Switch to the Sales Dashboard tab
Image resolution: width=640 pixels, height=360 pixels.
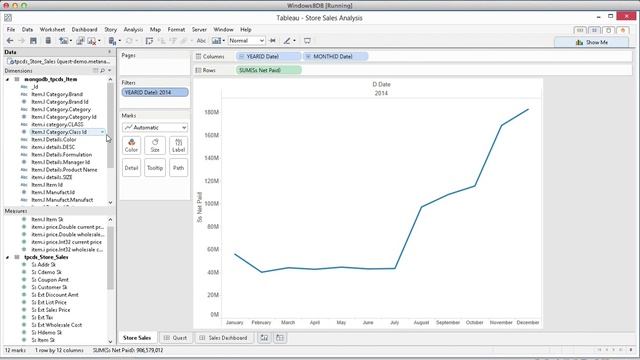coord(224,338)
